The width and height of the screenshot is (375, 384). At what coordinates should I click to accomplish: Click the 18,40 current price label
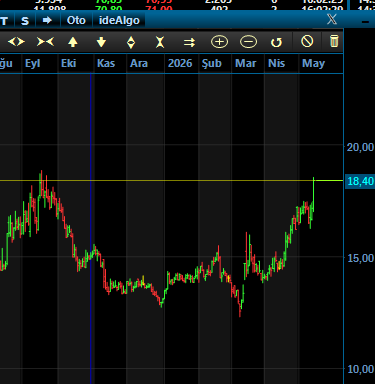click(360, 181)
